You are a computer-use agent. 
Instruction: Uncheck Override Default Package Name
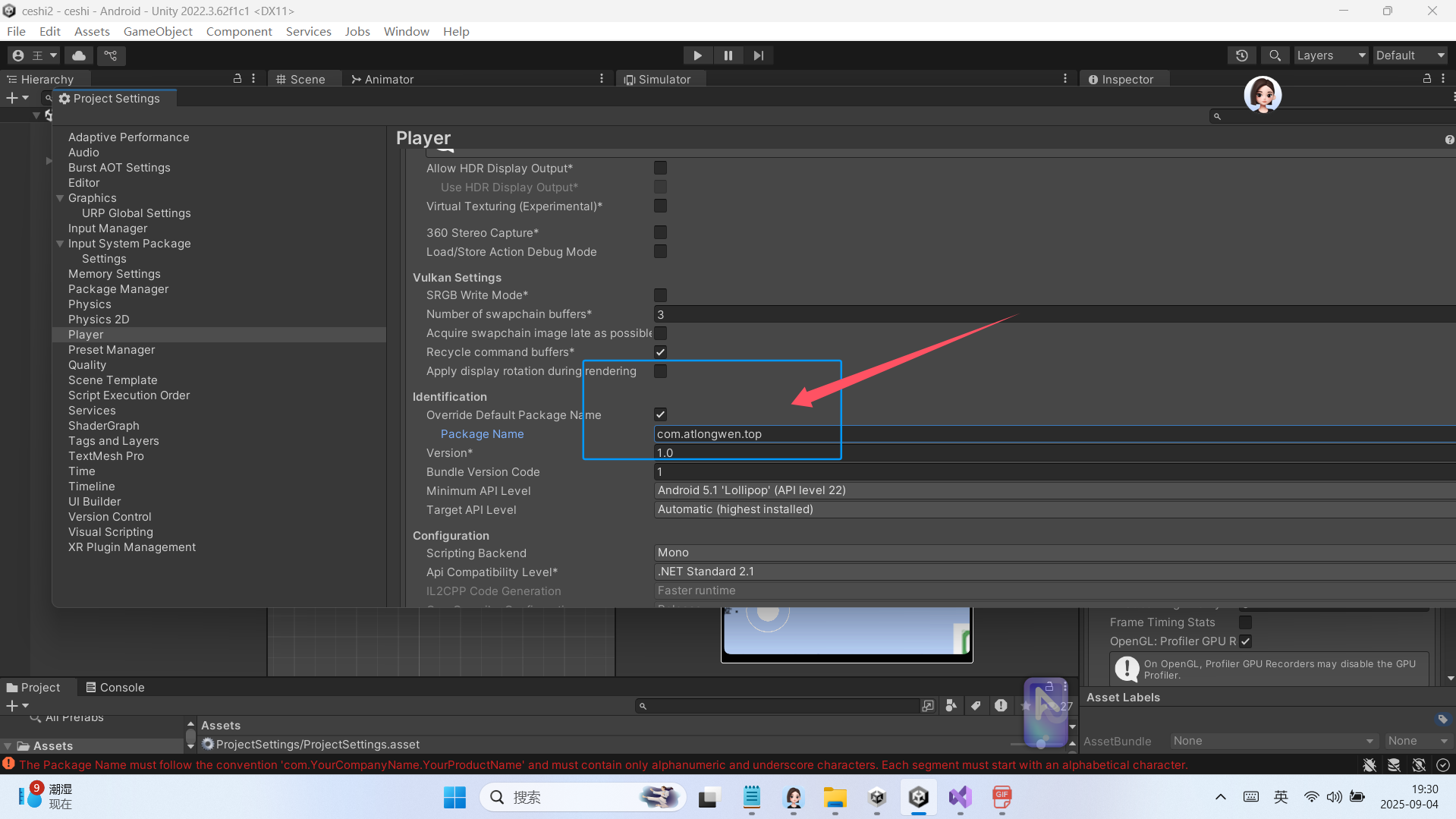tap(661, 414)
